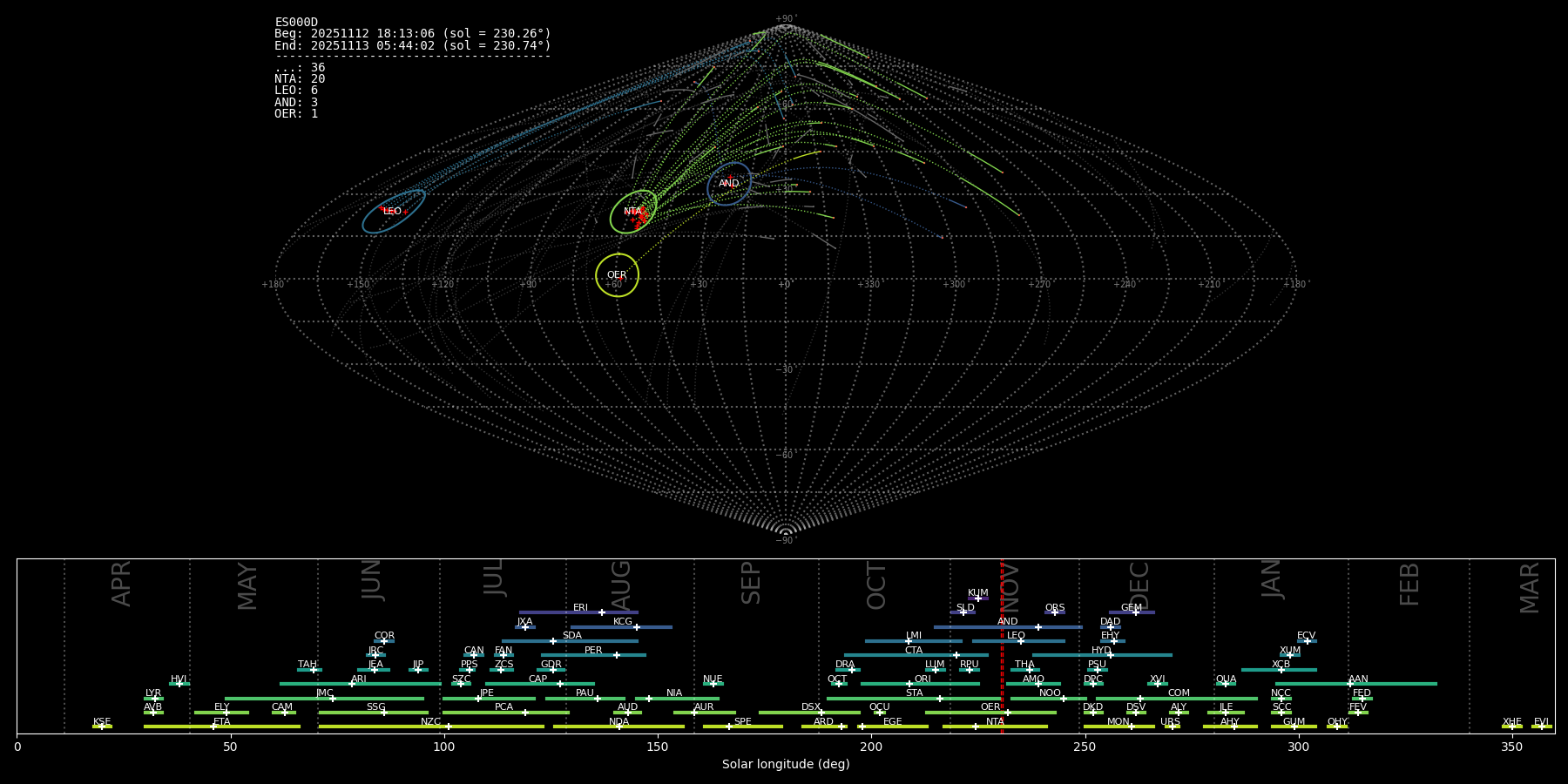The image size is (1568, 784).
Task: Click the AAN shower bar on timeline
Action: point(1355,684)
